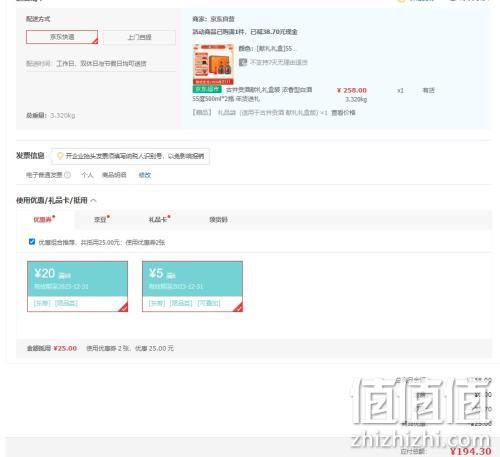500x457 pixels.
Task: Open the 查看价格 link for the gift
Action: click(343, 113)
